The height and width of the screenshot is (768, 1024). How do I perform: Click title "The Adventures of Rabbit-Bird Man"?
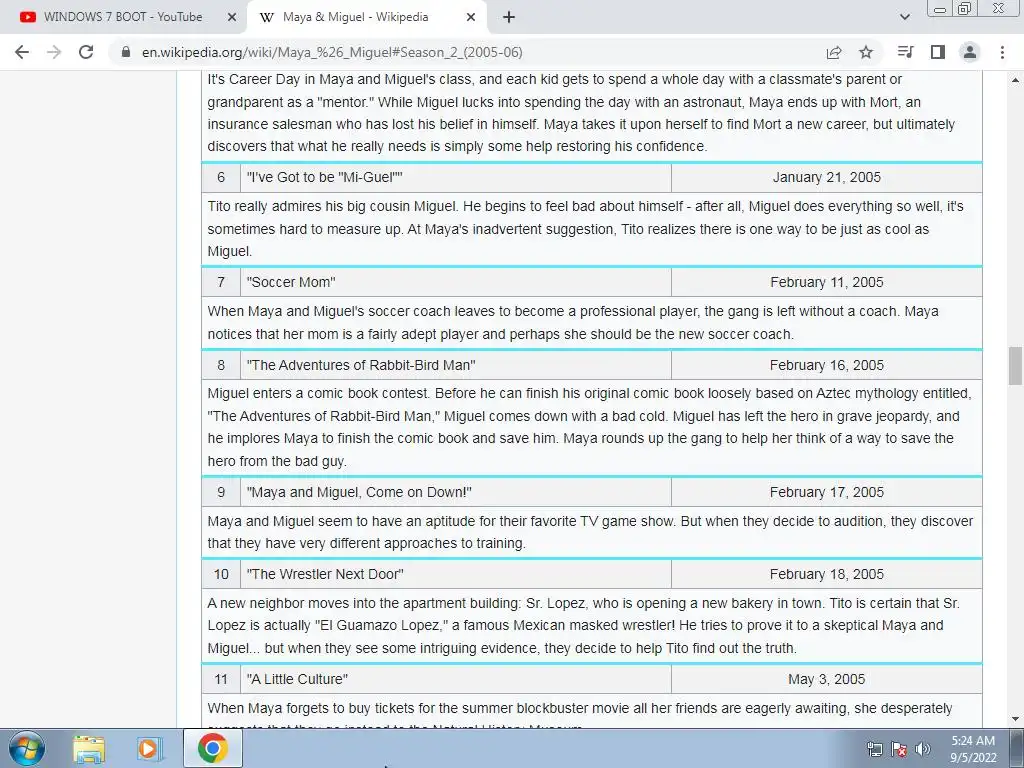360,365
